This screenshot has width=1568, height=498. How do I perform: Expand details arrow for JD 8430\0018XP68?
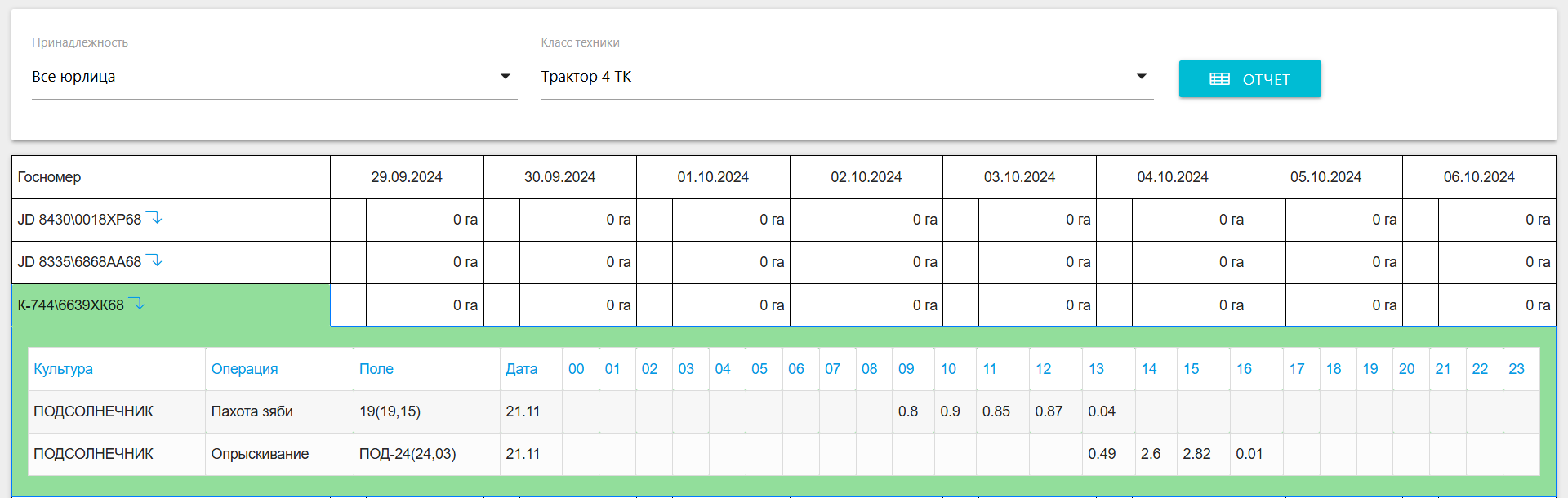tap(154, 218)
